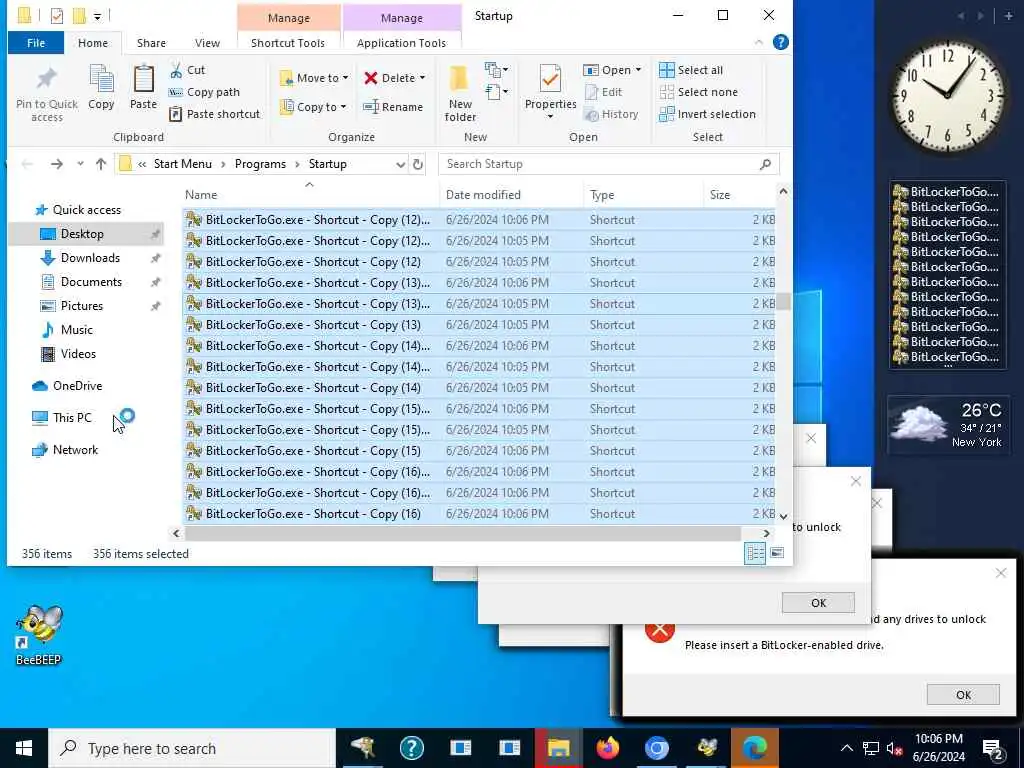Image resolution: width=1024 pixels, height=768 pixels.
Task: View file History
Action: pyautogui.click(x=611, y=114)
